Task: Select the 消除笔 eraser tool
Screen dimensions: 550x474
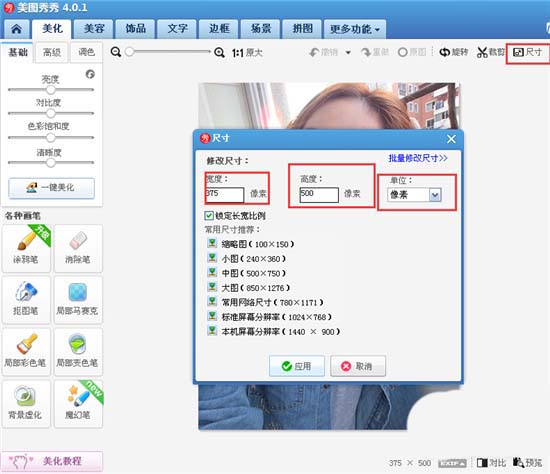Action: [78, 248]
